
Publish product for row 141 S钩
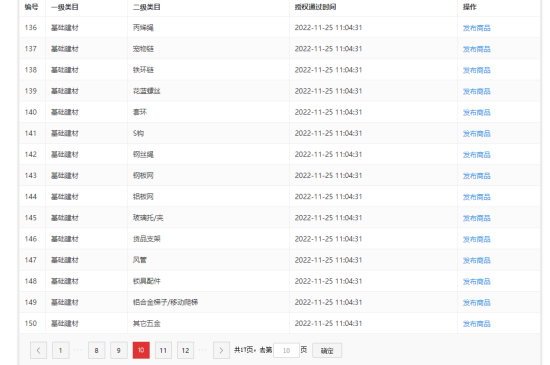click(476, 134)
